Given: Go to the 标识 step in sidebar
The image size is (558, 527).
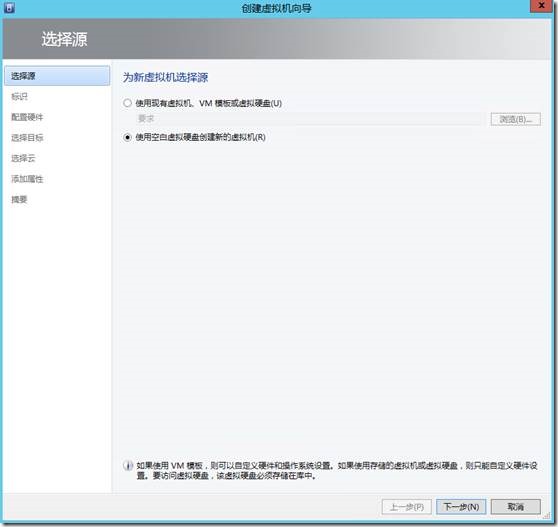Looking at the screenshot, I should click(20, 96).
